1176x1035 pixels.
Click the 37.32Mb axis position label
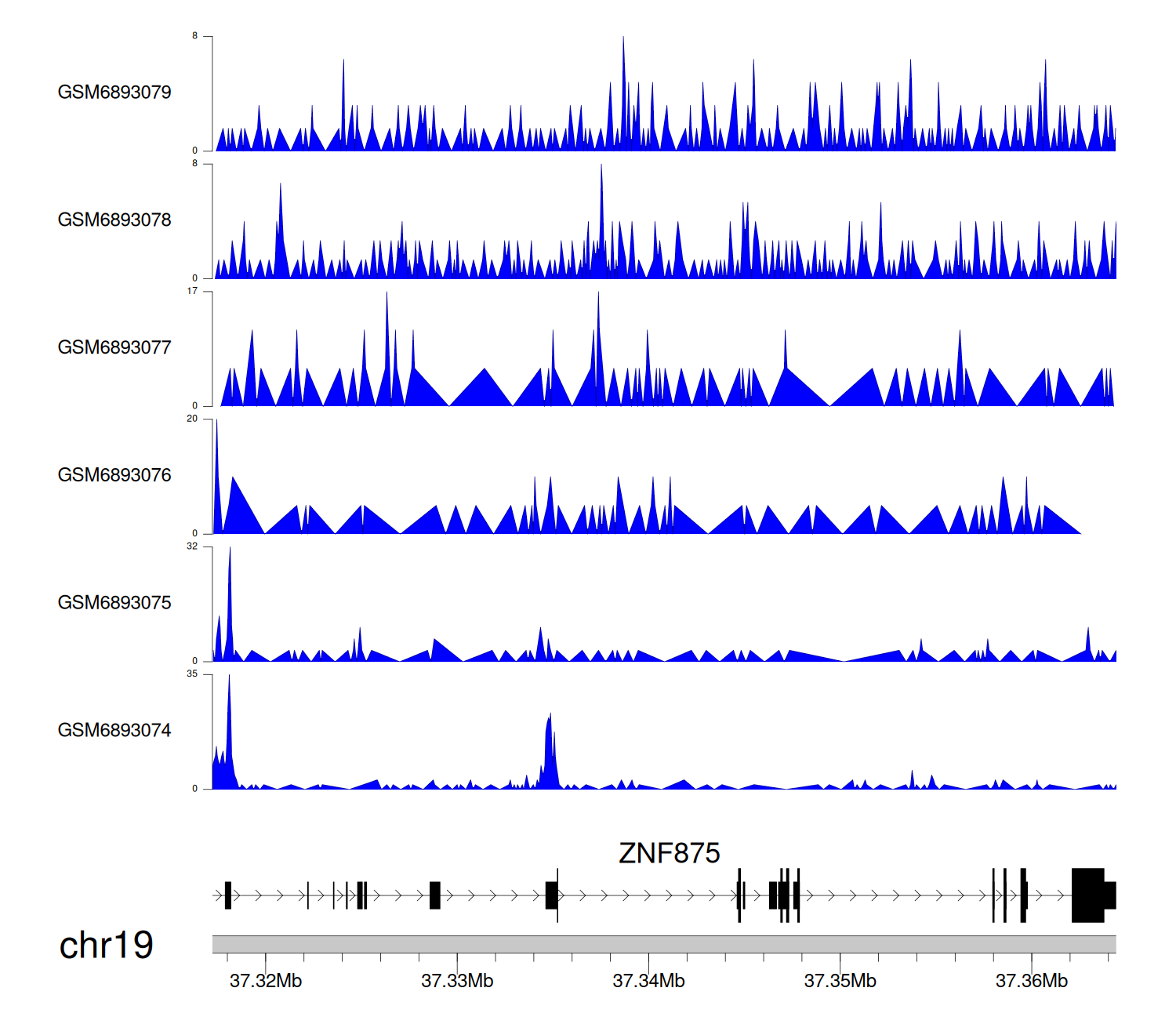pos(266,981)
